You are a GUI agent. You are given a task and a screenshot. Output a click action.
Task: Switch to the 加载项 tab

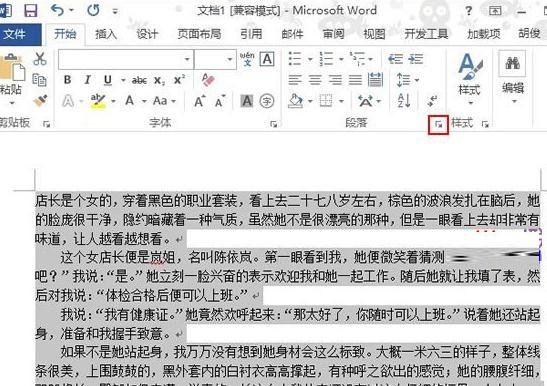[x=484, y=34]
